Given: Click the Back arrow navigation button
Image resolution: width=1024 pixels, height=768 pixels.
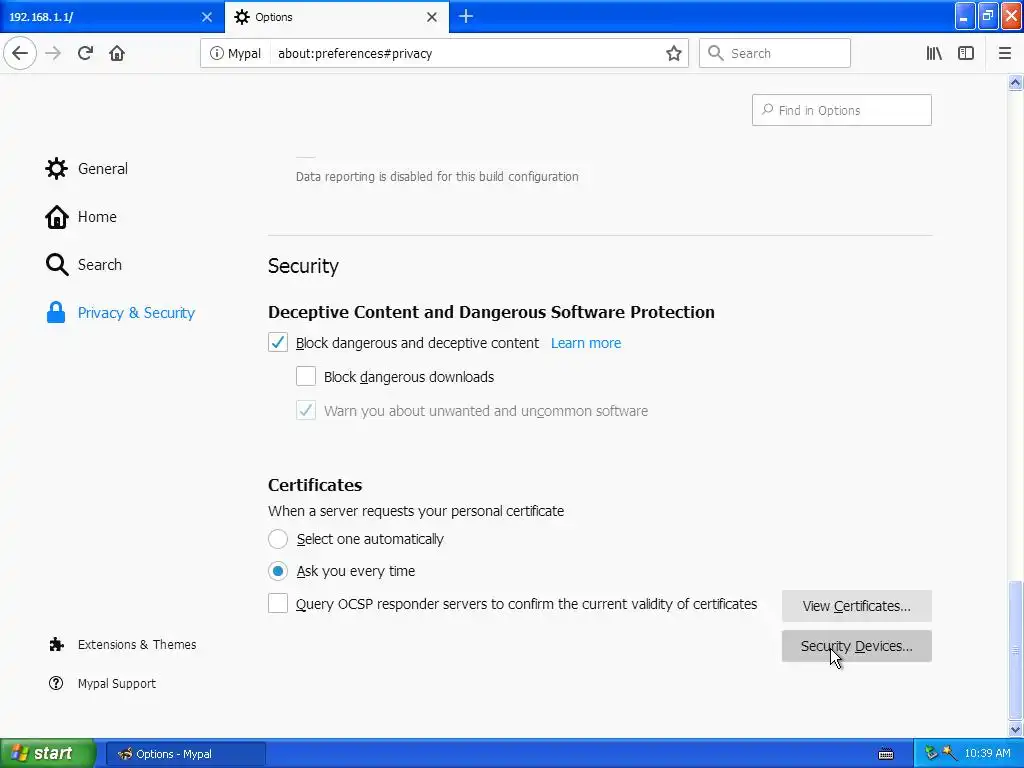Looking at the screenshot, I should [x=20, y=53].
